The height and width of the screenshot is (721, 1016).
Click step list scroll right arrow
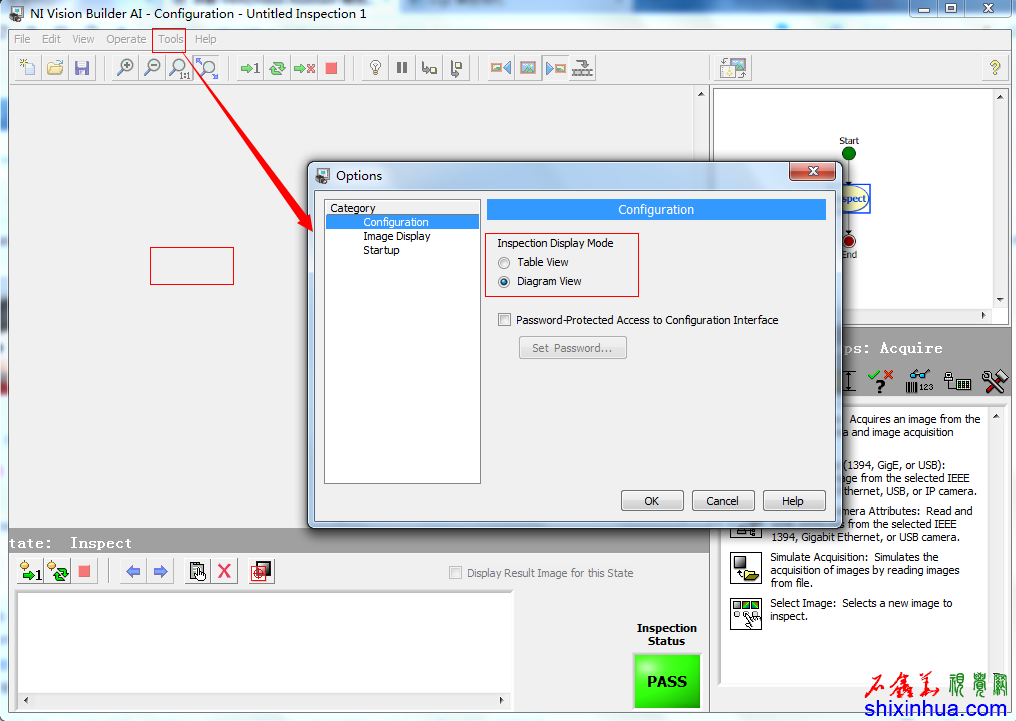[502, 700]
